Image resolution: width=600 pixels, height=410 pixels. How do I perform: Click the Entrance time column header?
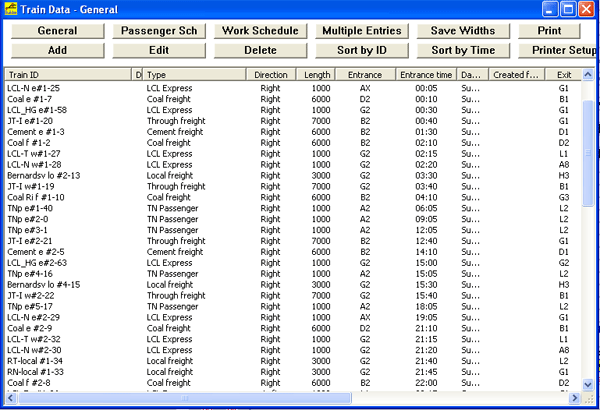click(426, 75)
